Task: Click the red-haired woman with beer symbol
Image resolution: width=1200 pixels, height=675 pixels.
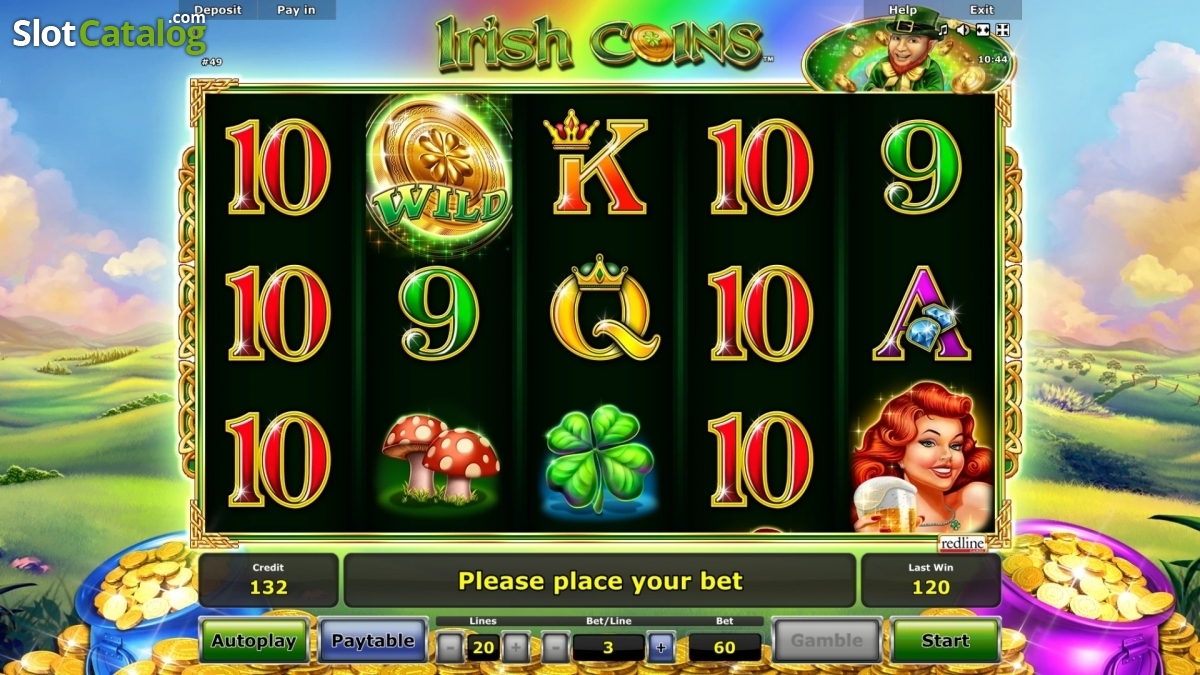Action: click(x=922, y=457)
